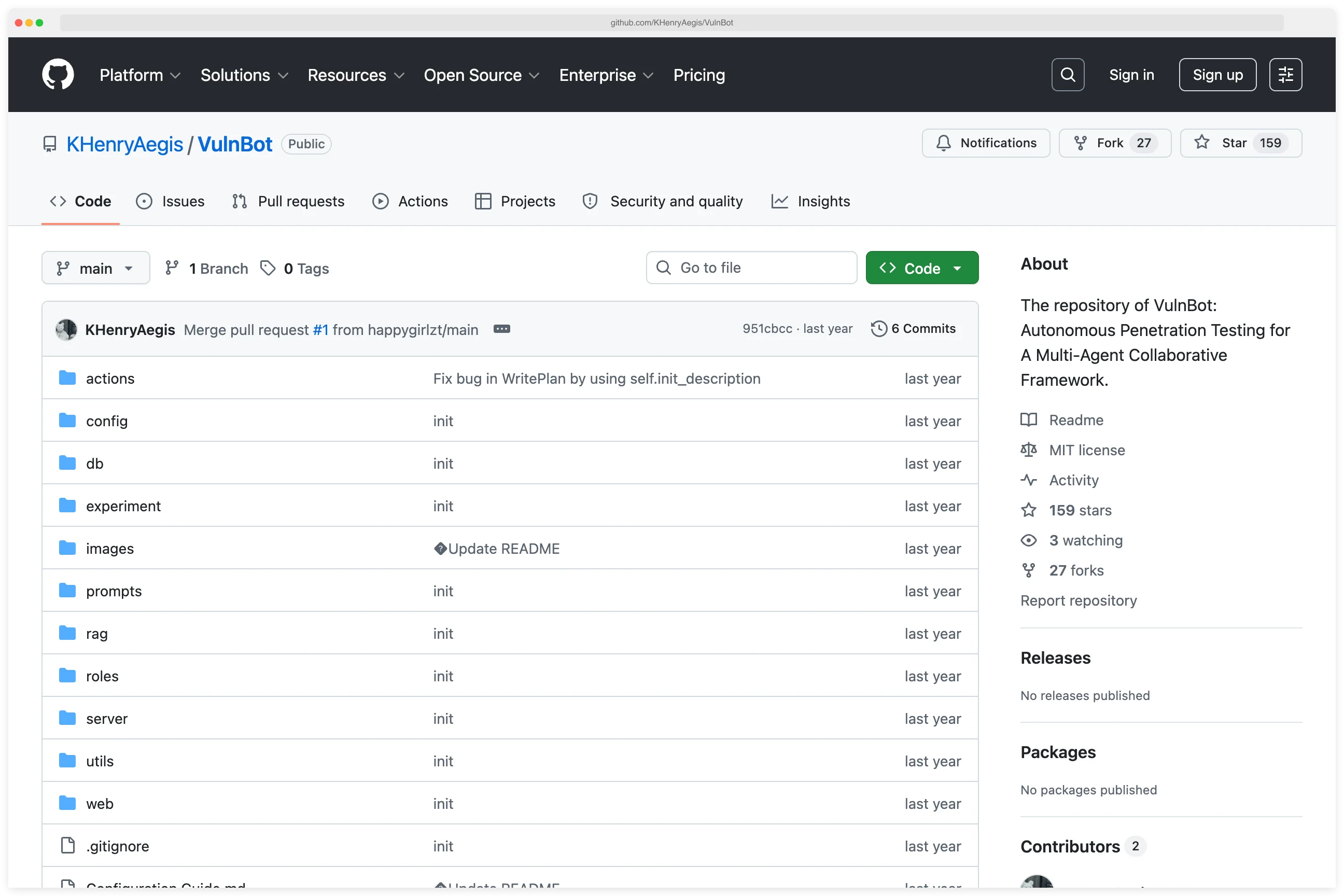Click the Report repository link

click(x=1079, y=600)
